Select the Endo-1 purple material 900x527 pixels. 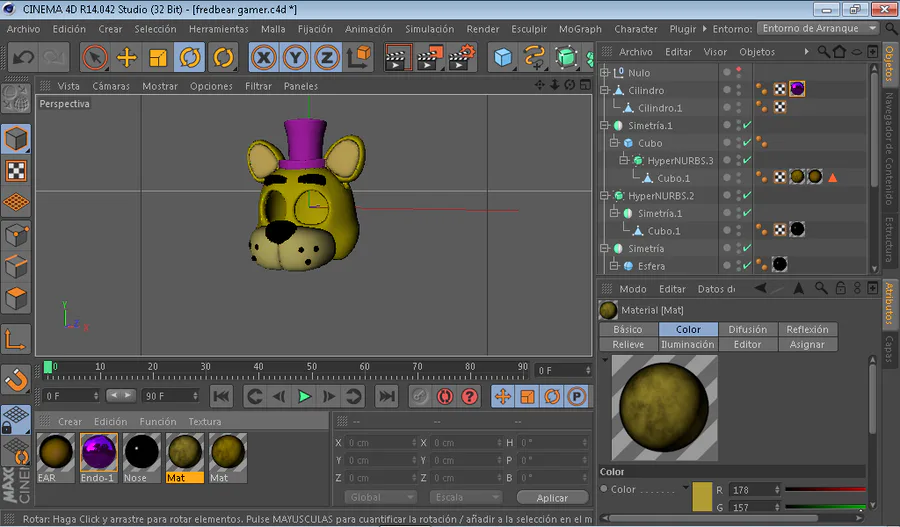99,458
